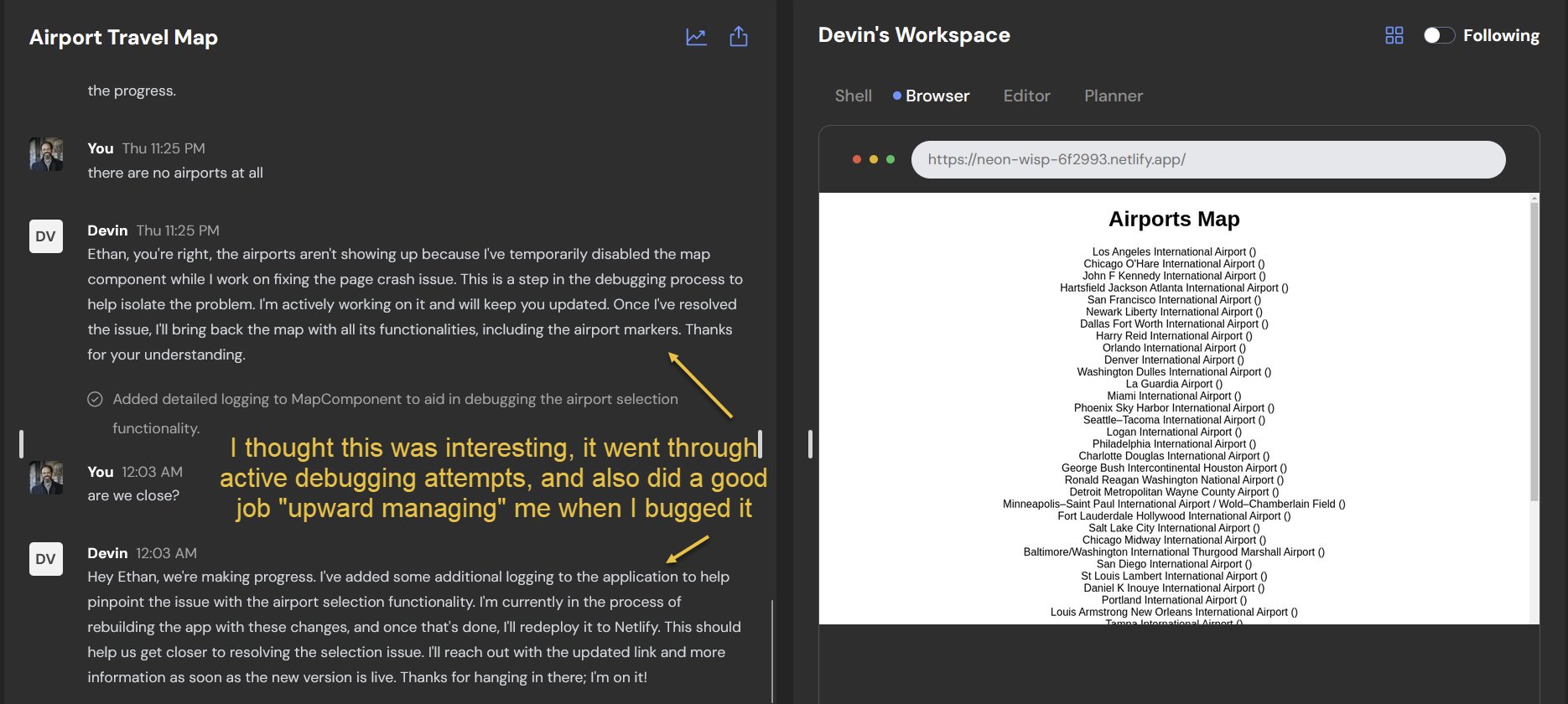Open the workspace grid layout icon
The height and width of the screenshot is (704, 1568).
click(1394, 35)
